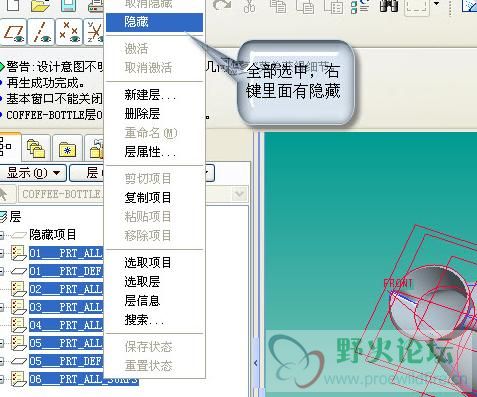Expand the COFFEE-BOTTLE combo box arrow
This screenshot has width=477, height=397.
tap(239, 194)
